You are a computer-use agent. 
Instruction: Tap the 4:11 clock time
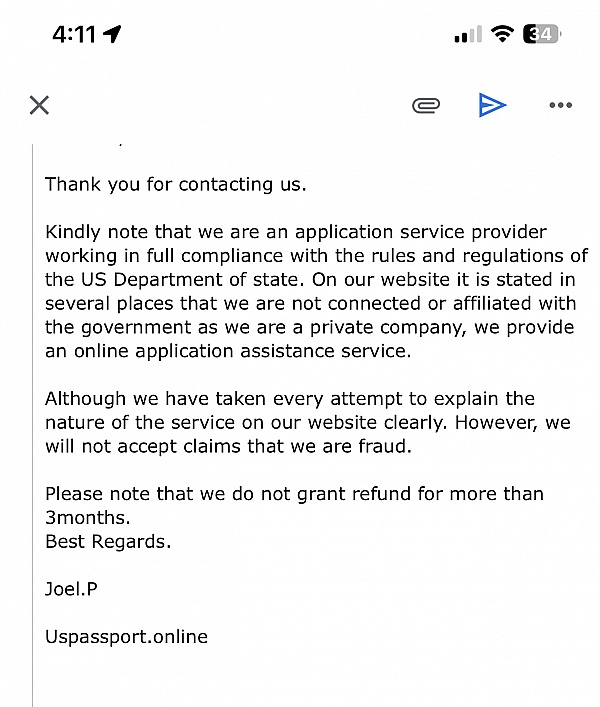pos(73,34)
